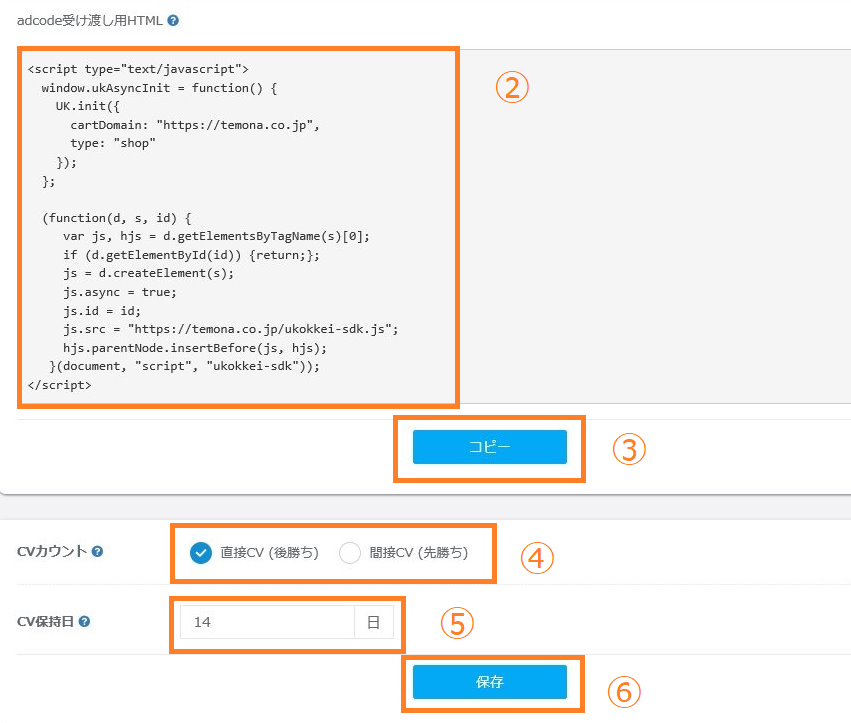This screenshot has width=851, height=723.
Task: Click the }(document, "script", "ukokkei-sdk")); line
Action: point(185,366)
